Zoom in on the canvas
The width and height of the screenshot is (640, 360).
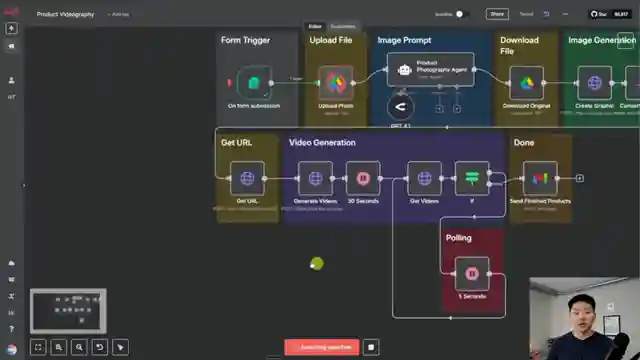(x=59, y=347)
